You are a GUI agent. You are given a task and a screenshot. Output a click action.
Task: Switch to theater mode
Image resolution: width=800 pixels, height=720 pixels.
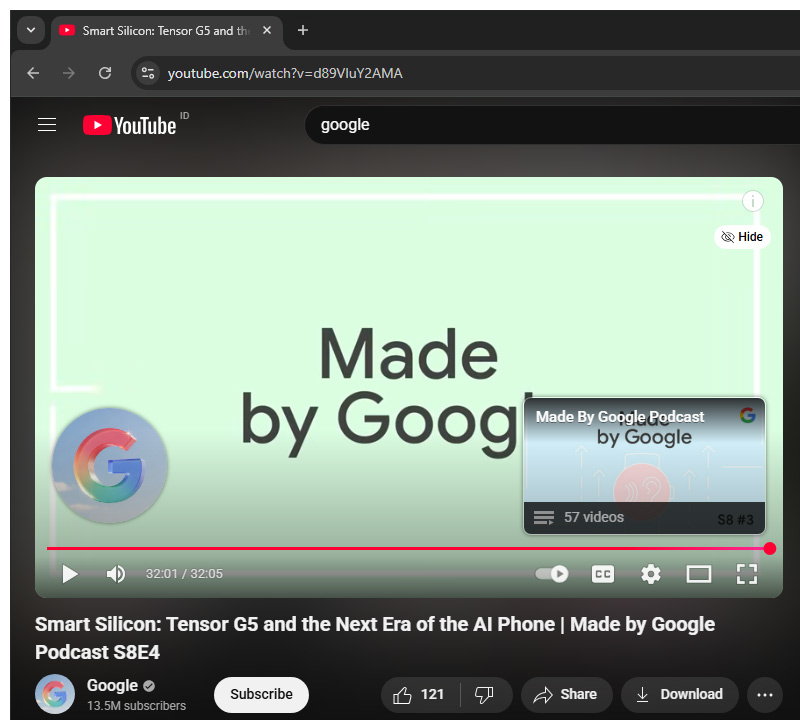(x=698, y=574)
